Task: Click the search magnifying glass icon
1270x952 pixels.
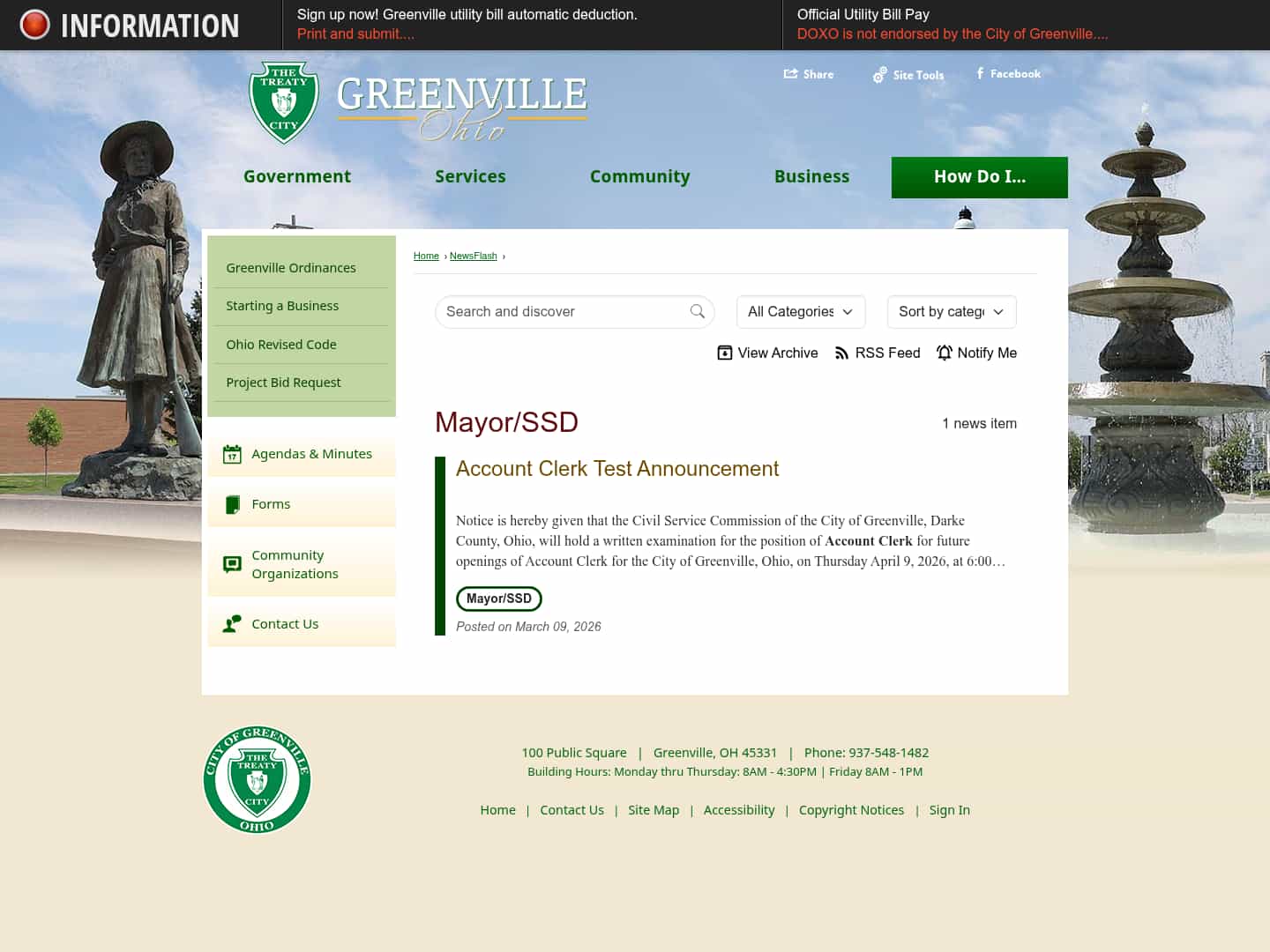Action: (x=698, y=312)
